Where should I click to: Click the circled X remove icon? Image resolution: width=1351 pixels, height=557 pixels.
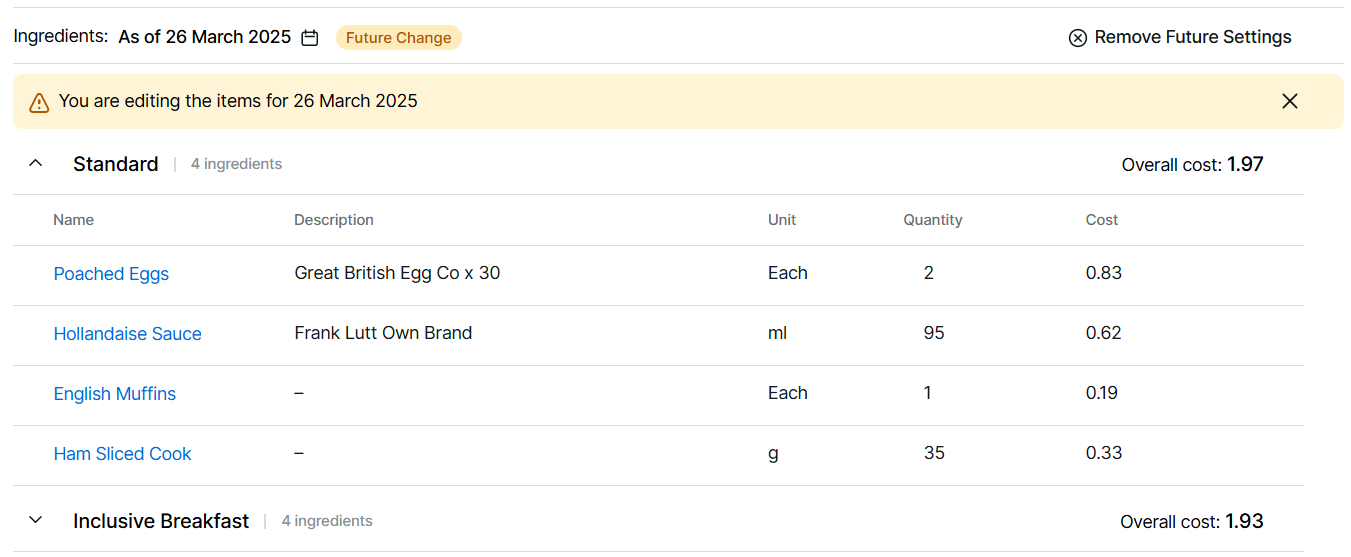point(1077,38)
